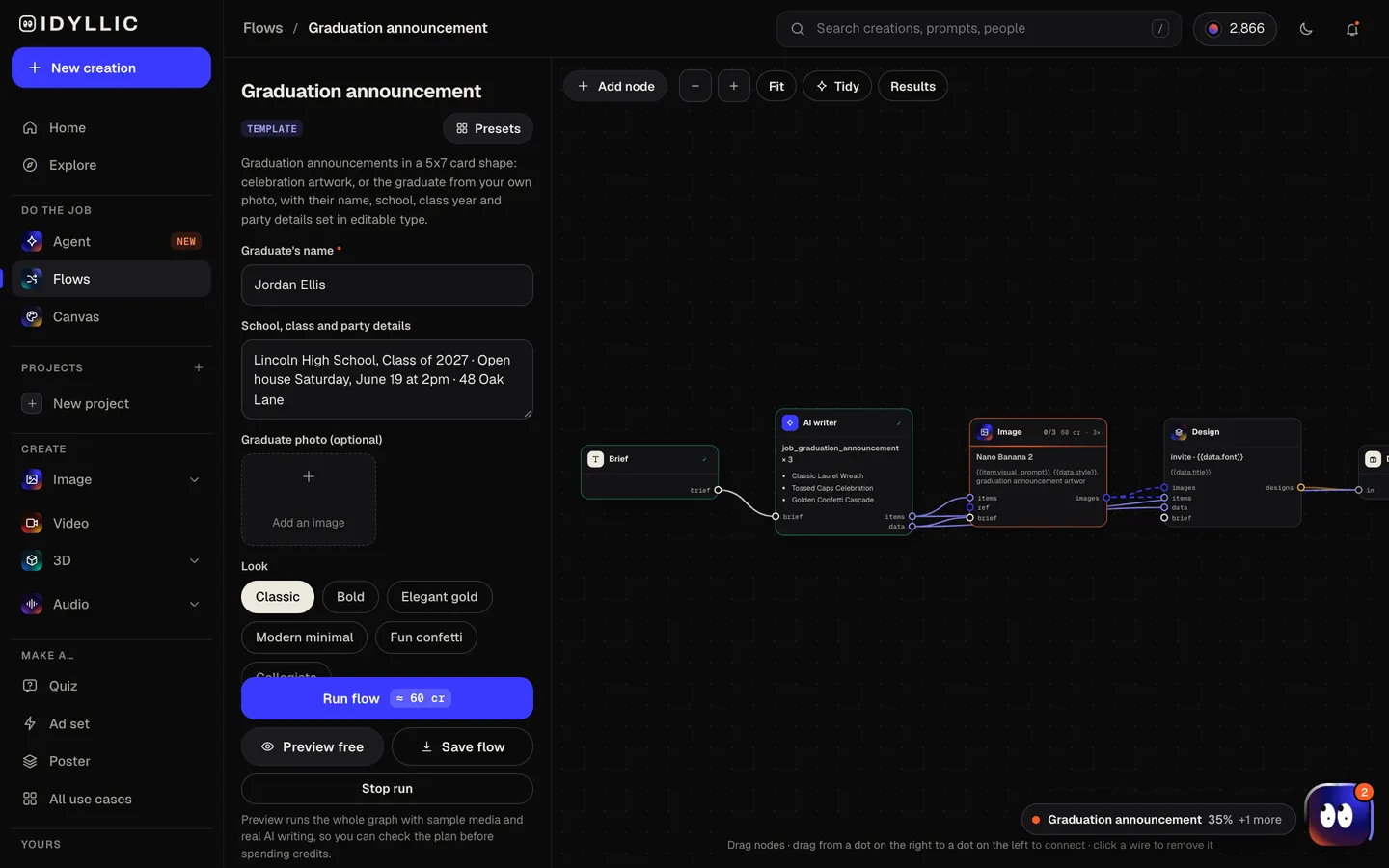Open the Agent tool
Screen dimensions: 1389x868
111,241
